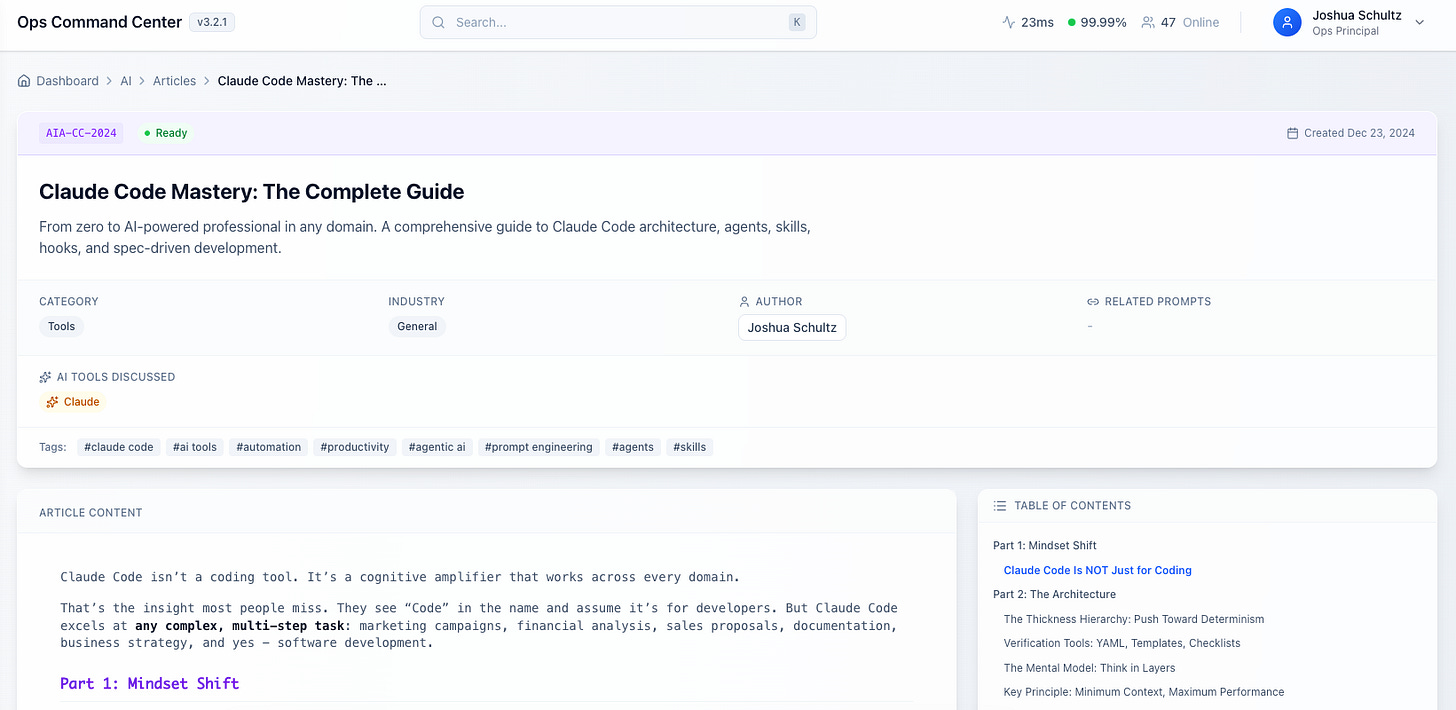1456x710 pixels.
Task: Go to Dashboard in the breadcrumb
Action: pyautogui.click(x=67, y=81)
